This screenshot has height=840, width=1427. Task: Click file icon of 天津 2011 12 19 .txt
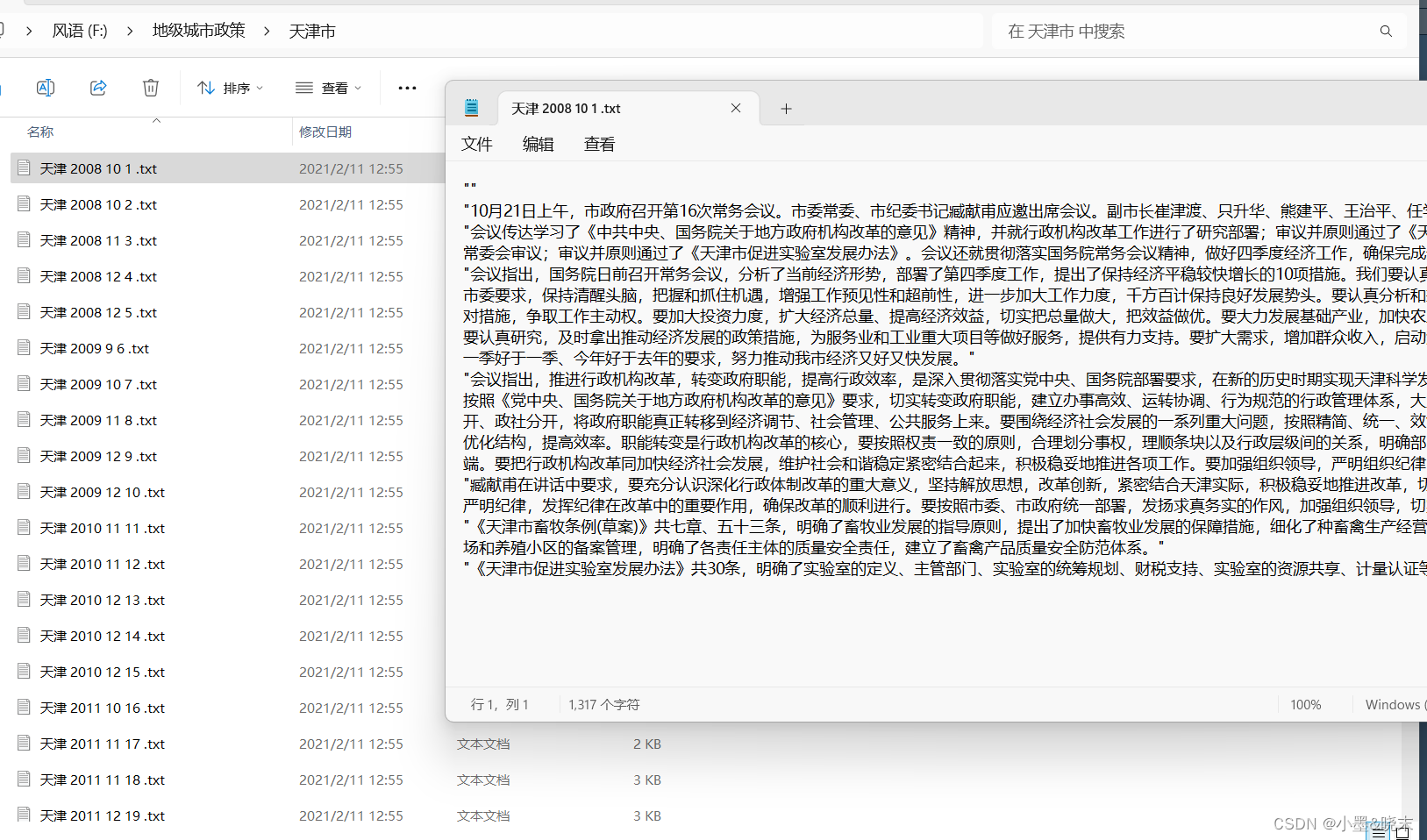(25, 815)
